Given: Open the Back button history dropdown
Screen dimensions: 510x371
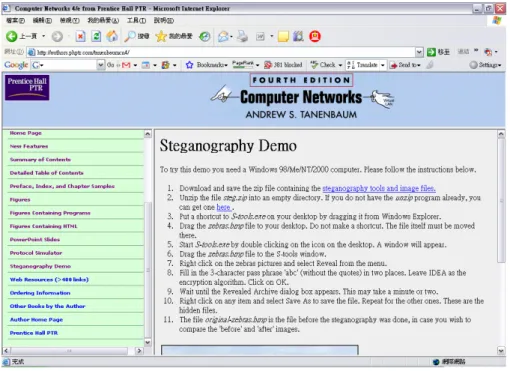Looking at the screenshot, I should tap(44, 36).
